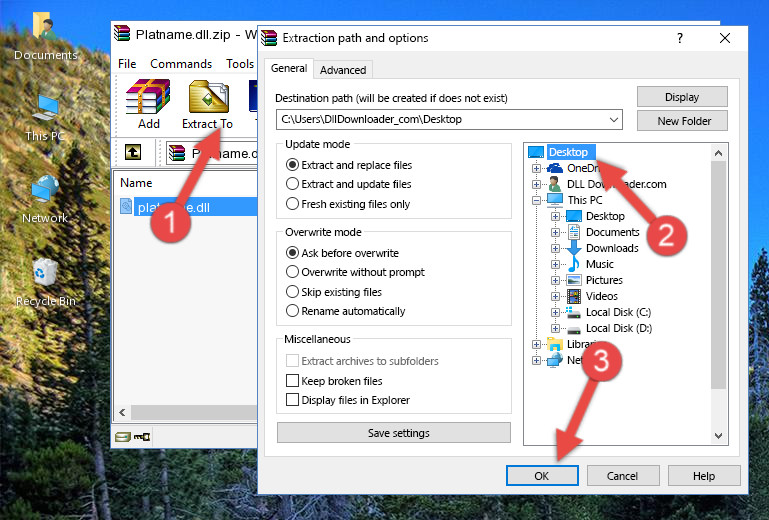This screenshot has height=520, width=769.
Task: Open Documents desktop shortcut icon
Action: pos(44,26)
